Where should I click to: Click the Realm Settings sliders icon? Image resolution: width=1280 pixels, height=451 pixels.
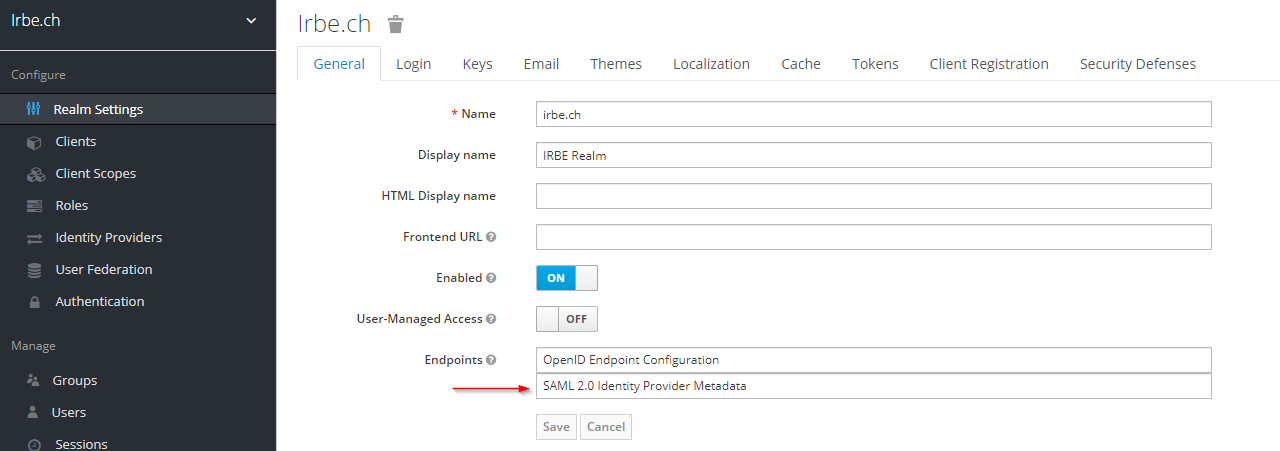[x=34, y=109]
